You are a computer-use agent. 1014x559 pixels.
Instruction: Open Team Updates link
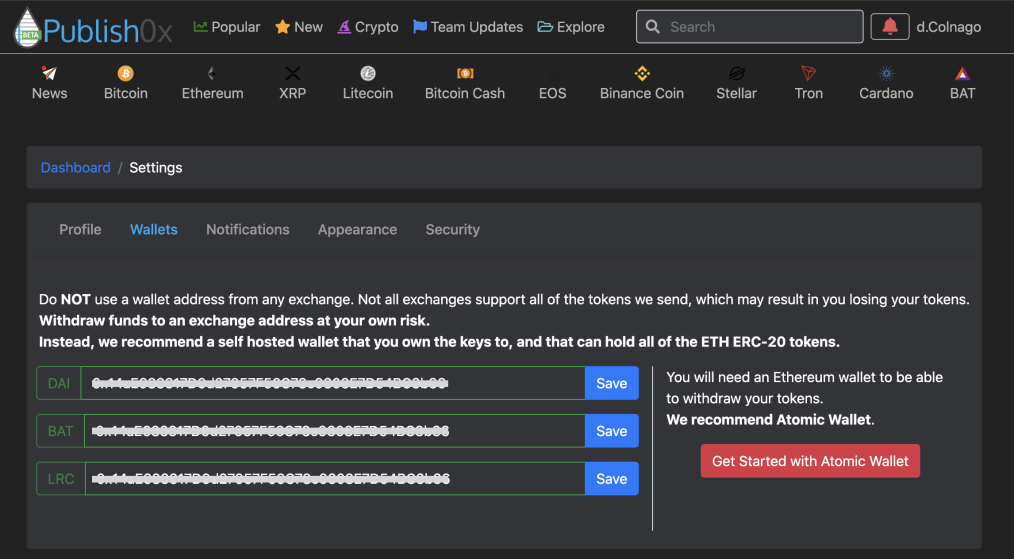pyautogui.click(x=477, y=27)
